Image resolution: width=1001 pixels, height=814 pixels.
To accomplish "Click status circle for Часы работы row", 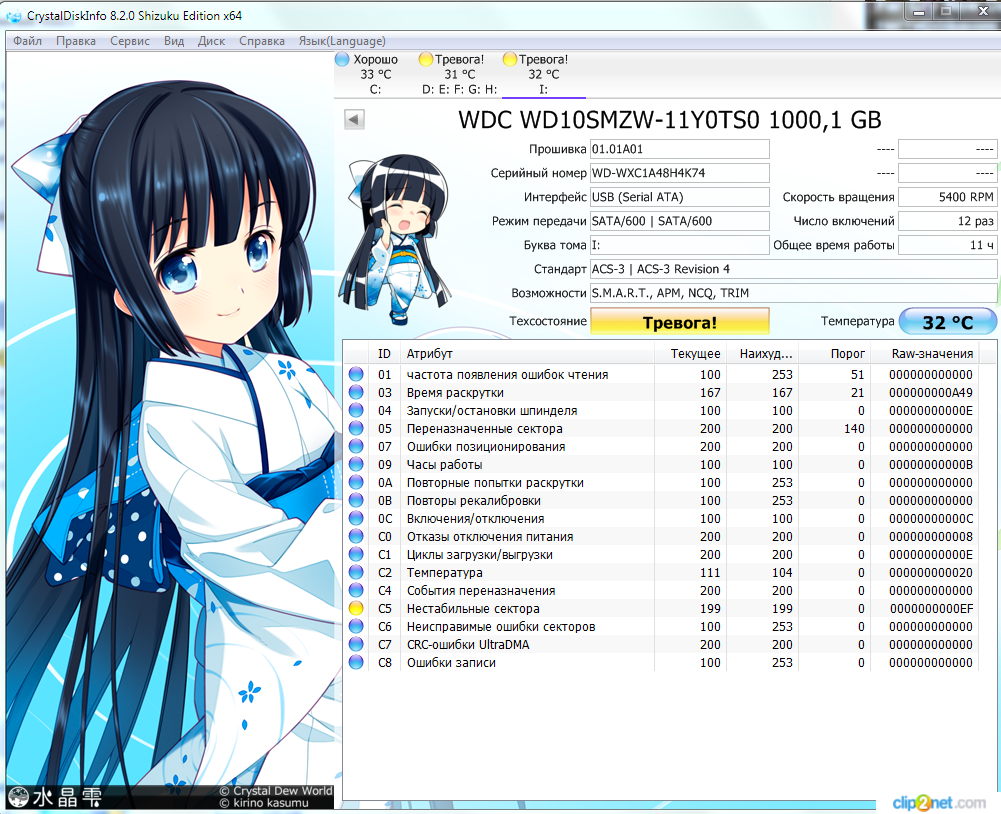I will [x=356, y=464].
